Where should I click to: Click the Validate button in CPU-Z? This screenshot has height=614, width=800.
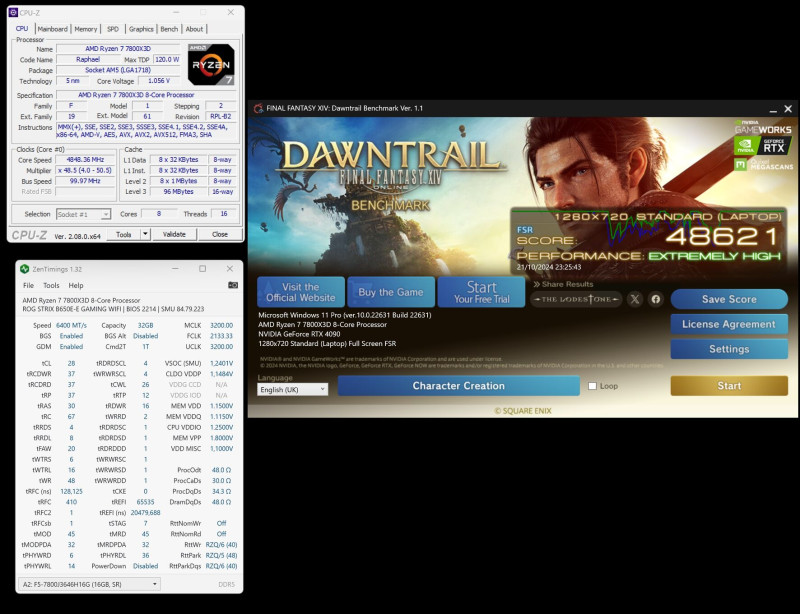click(174, 234)
